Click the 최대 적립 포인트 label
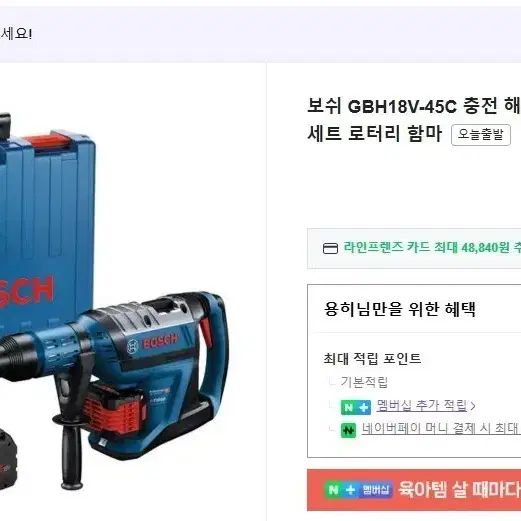 tap(372, 359)
